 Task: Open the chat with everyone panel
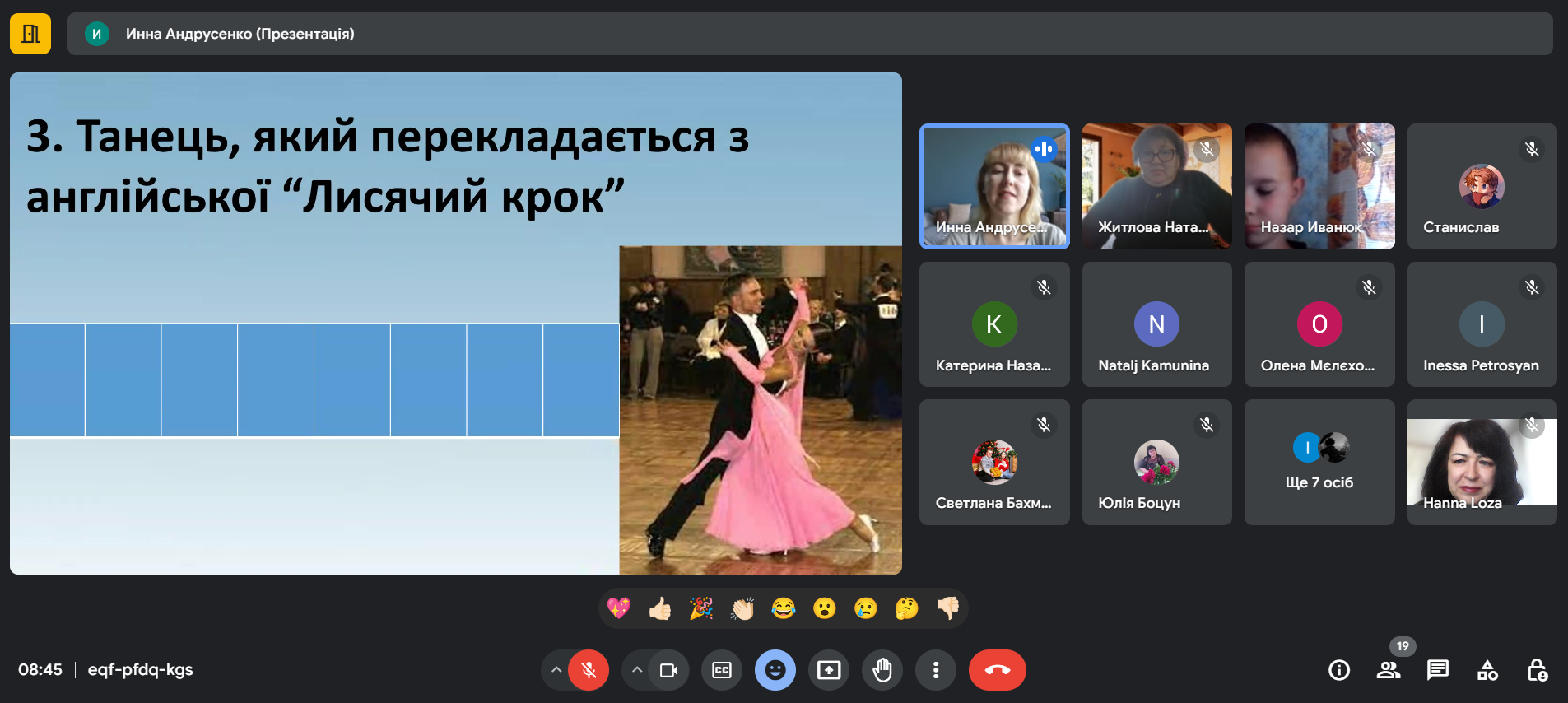[1438, 670]
